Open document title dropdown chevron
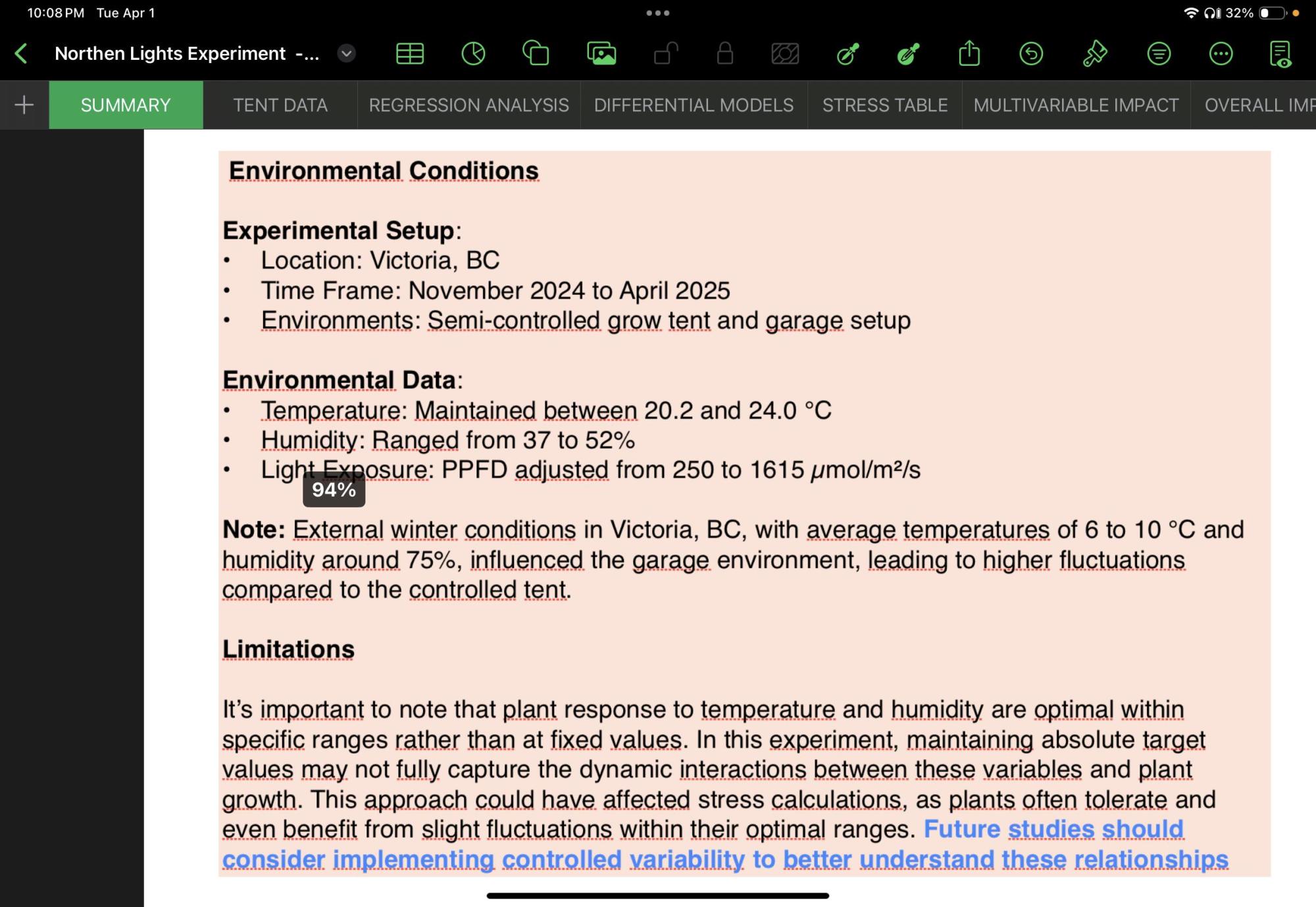Viewport: 1316px width, 907px height. click(x=346, y=53)
